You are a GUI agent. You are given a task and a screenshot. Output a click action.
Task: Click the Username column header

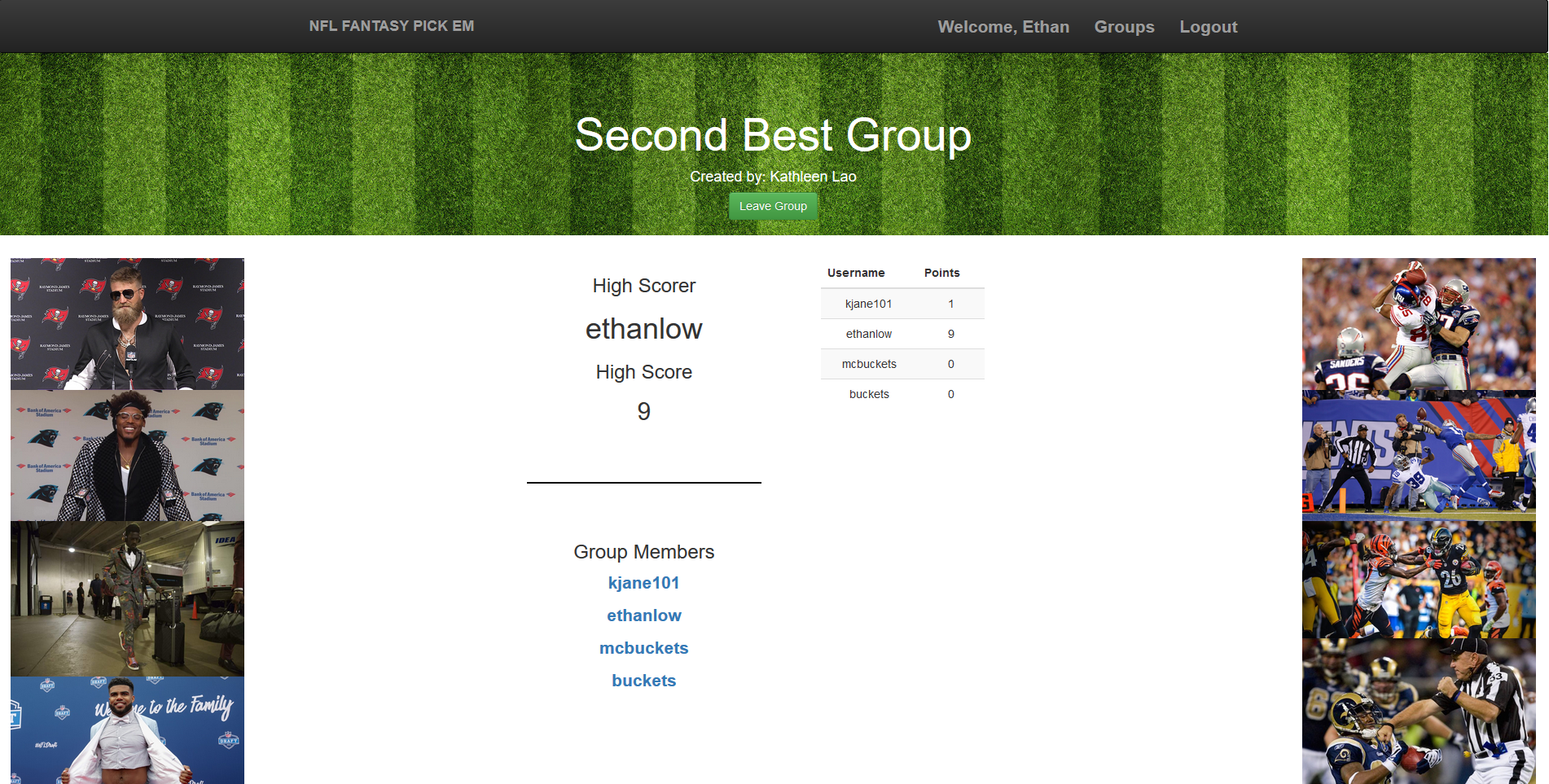tap(856, 273)
